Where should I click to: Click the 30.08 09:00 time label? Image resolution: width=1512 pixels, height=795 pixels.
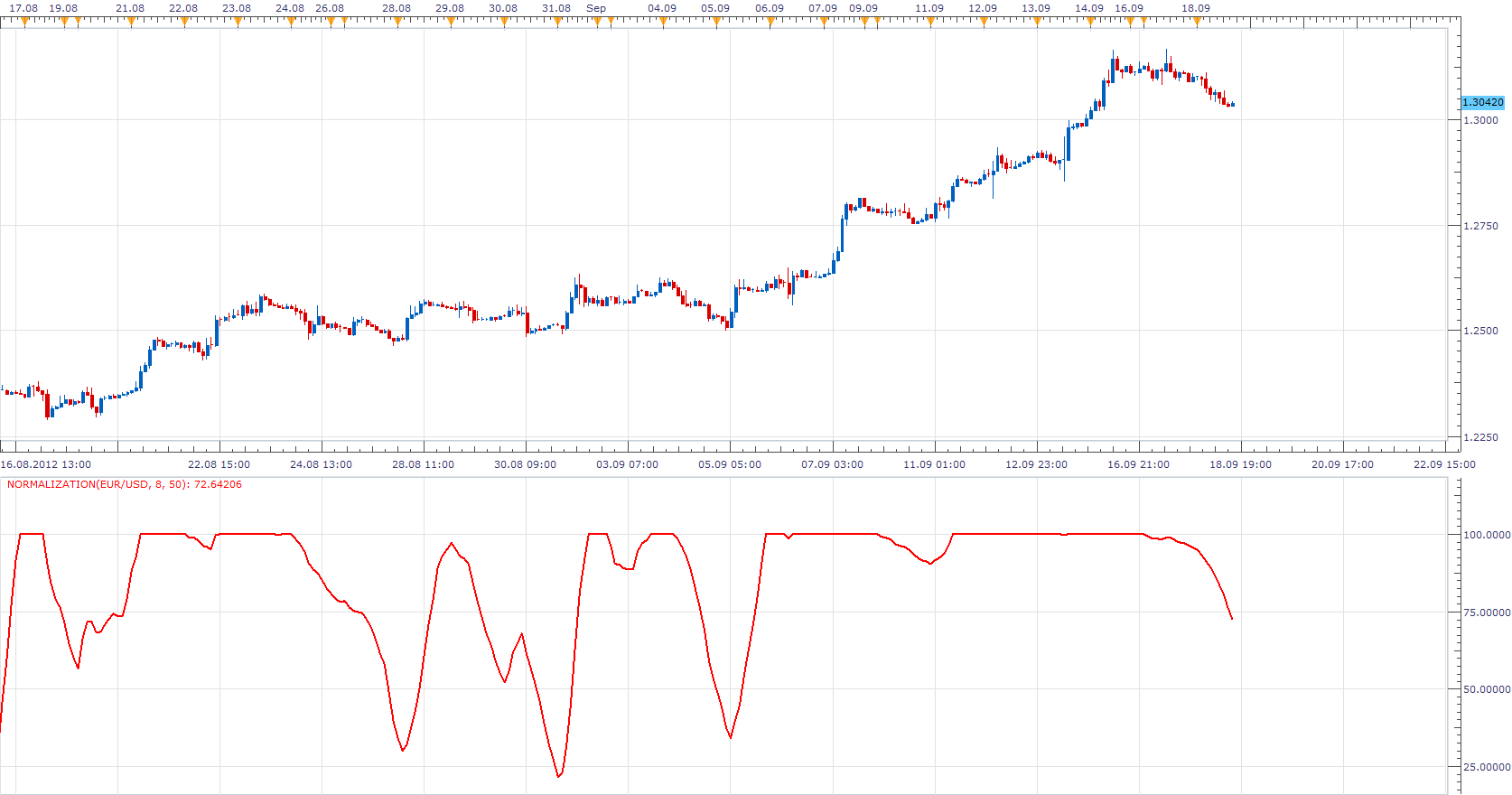pyautogui.click(x=525, y=464)
